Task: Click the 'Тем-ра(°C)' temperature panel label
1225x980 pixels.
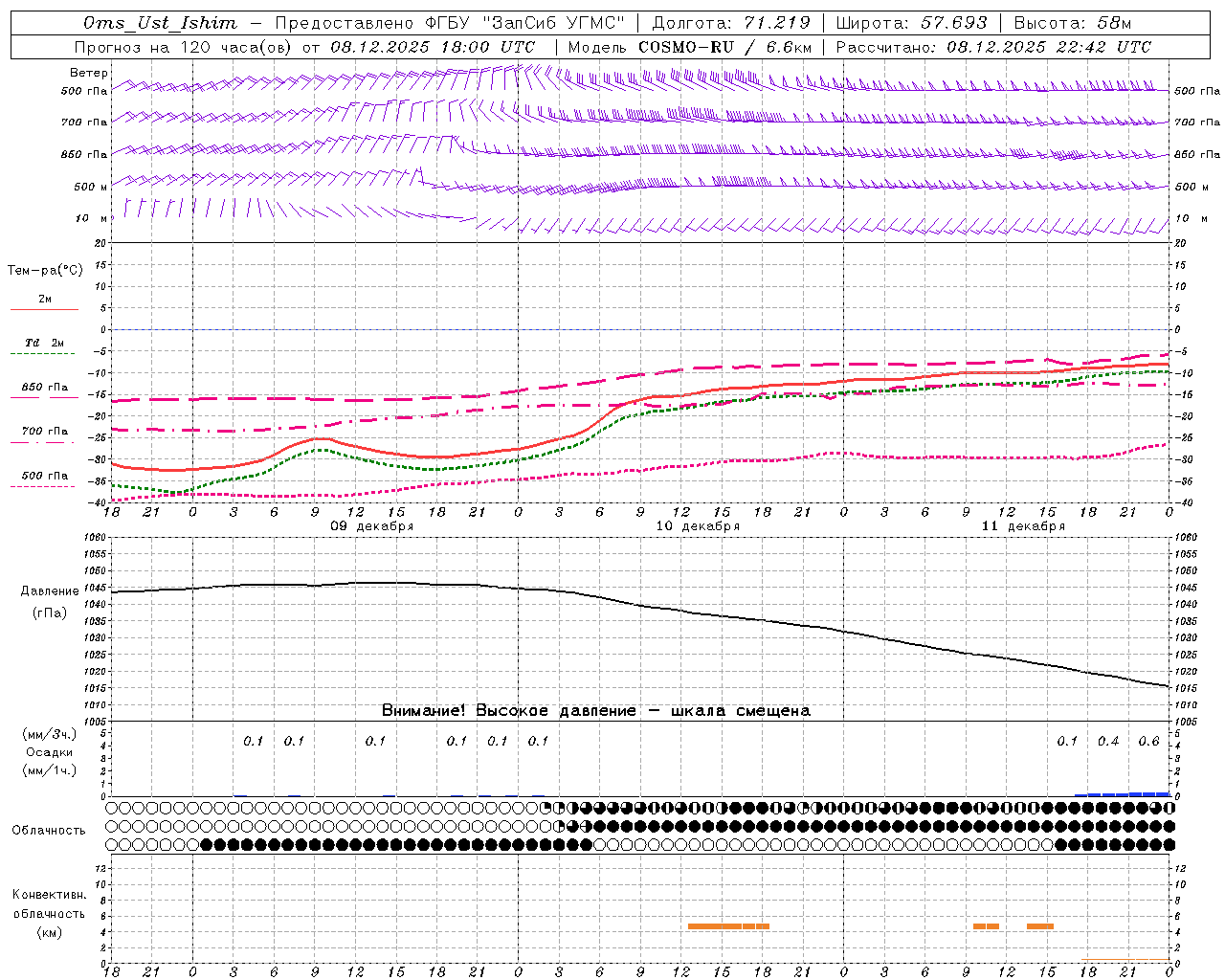Action: click(45, 271)
